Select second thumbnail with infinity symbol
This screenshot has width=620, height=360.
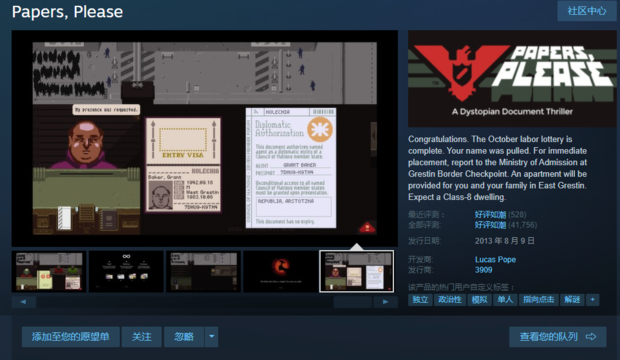(126, 271)
